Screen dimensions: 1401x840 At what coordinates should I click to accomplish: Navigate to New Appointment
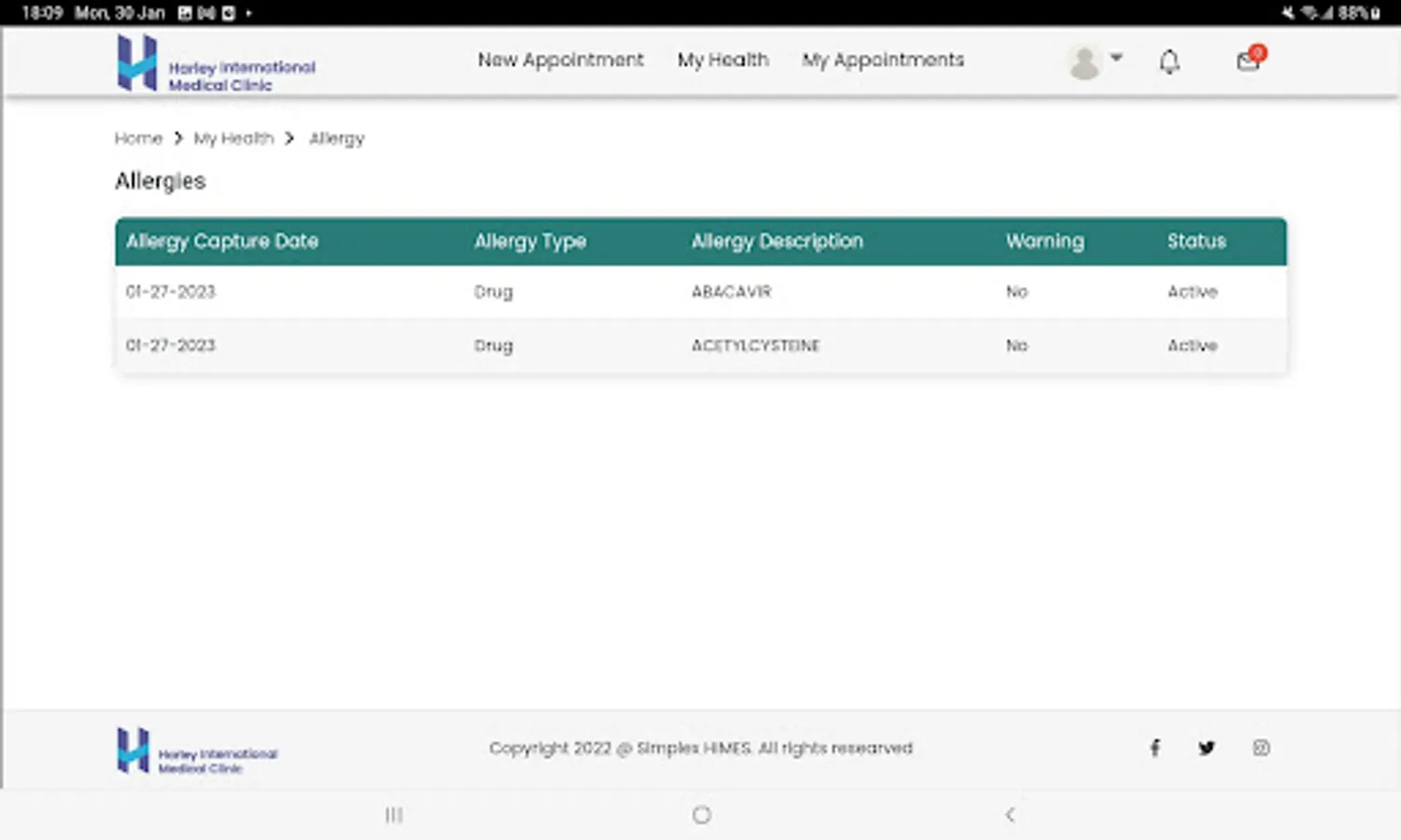coord(560,60)
